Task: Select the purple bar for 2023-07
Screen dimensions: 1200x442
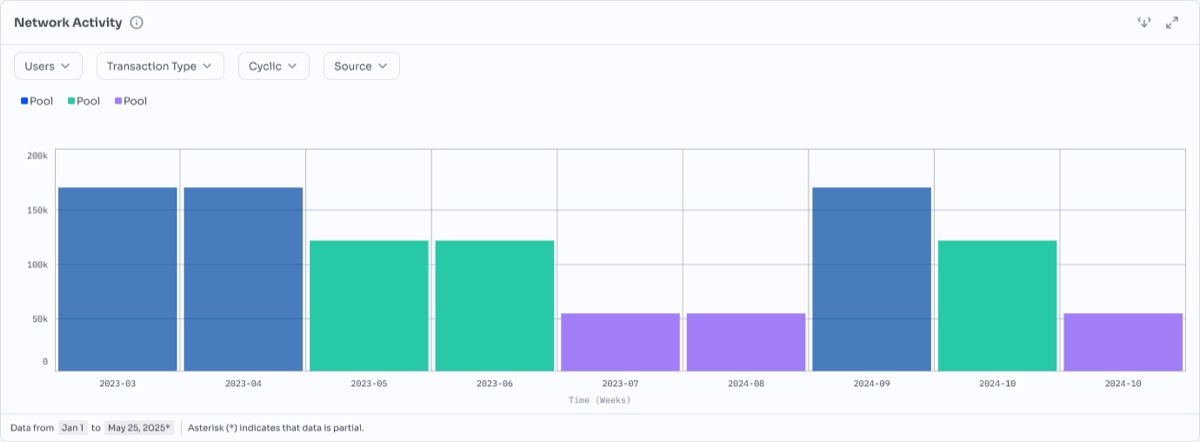Action: coord(620,342)
